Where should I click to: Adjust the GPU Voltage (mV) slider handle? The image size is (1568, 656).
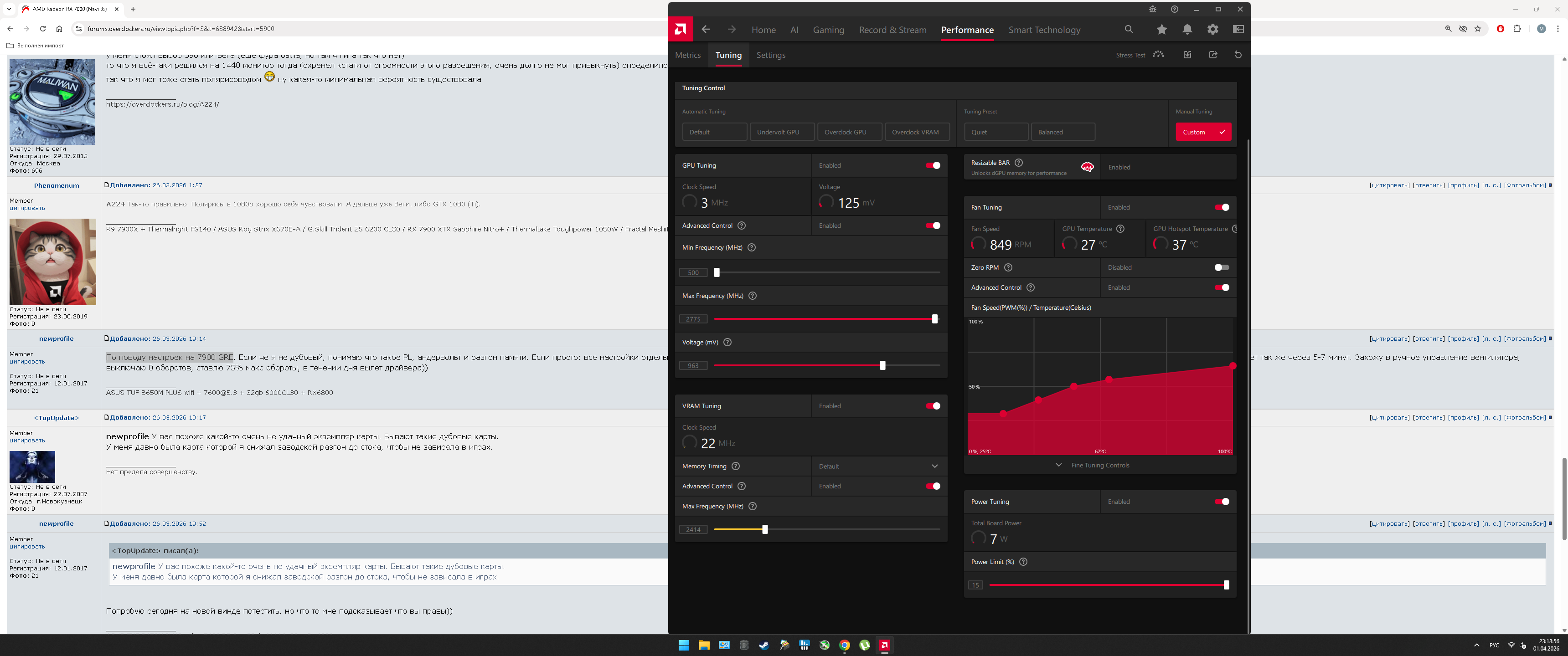pos(882,366)
